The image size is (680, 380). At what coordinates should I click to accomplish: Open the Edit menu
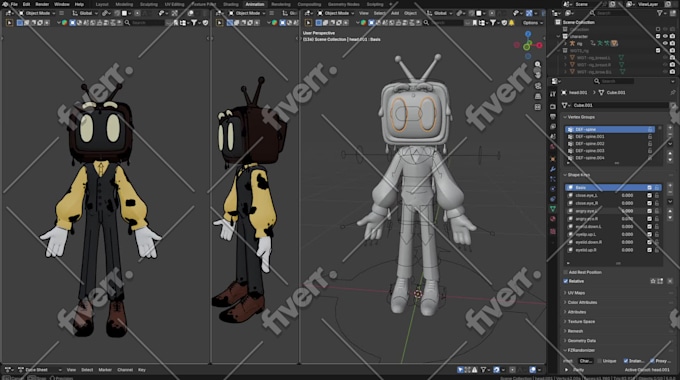[x=26, y=4]
